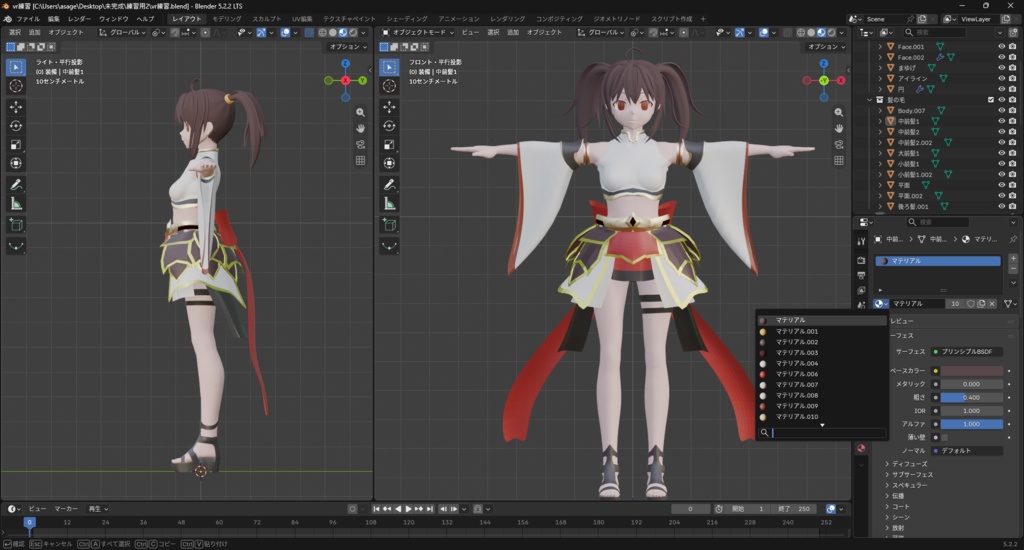Image resolution: width=1024 pixels, height=550 pixels.
Task: Toggle camera view in the right viewport
Action: pyautogui.click(x=839, y=144)
